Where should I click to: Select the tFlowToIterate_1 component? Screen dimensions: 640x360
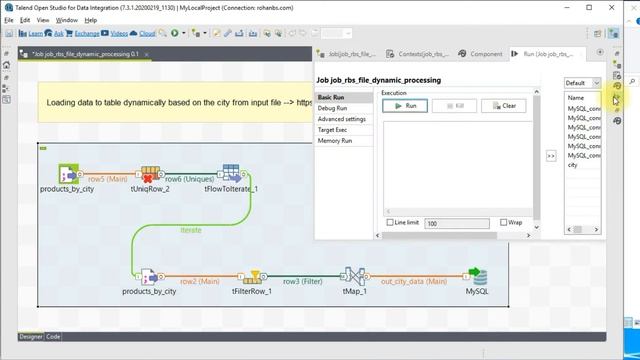click(231, 174)
